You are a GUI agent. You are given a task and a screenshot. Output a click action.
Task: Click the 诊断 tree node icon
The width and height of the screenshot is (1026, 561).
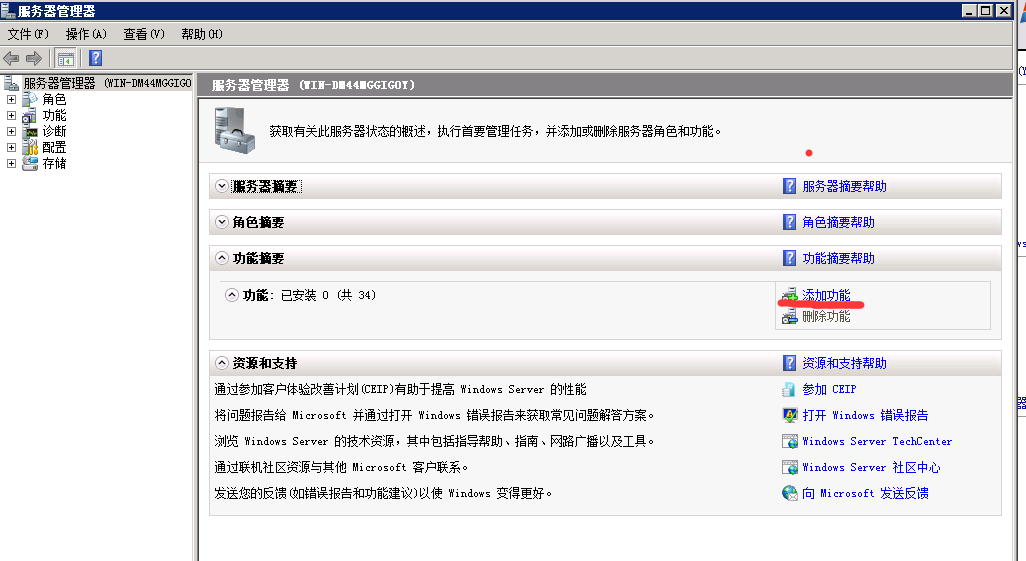tap(30, 132)
